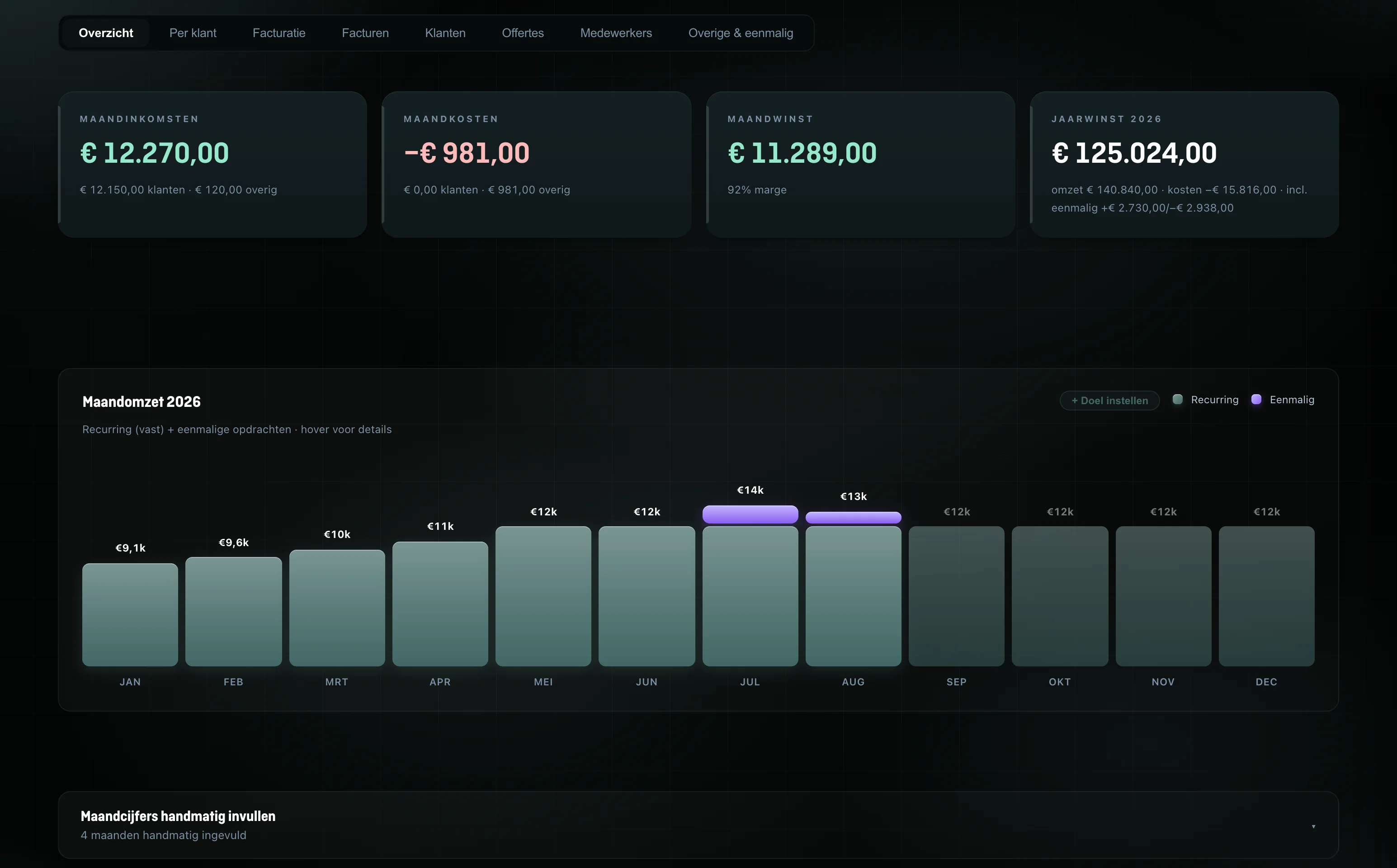The height and width of the screenshot is (868, 1397).
Task: Click the JAN revenue bar
Action: coord(130,614)
